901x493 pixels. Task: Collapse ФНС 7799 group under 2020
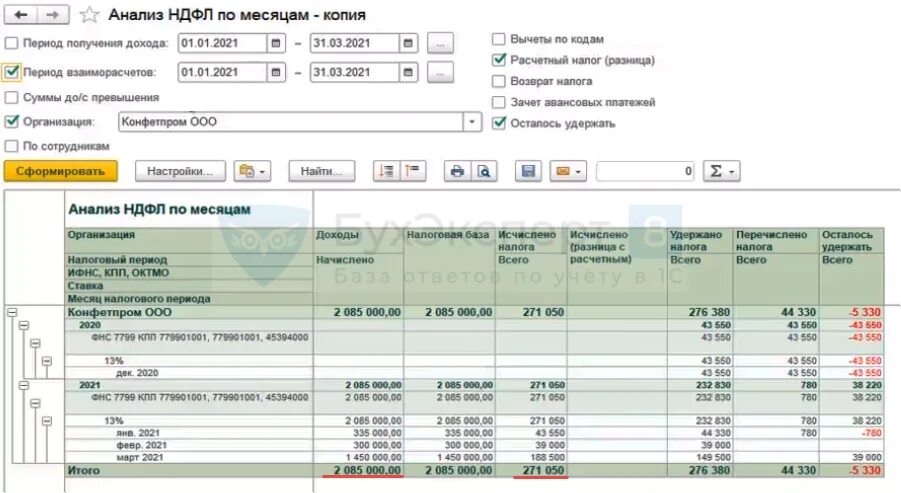pyautogui.click(x=35, y=343)
